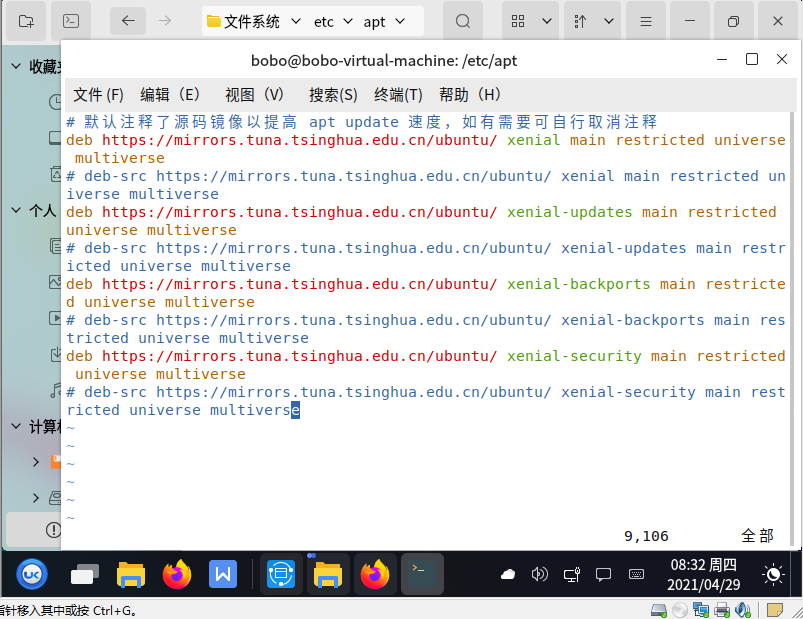Open the 搜索(S) terminal menu
The height and width of the screenshot is (619, 803).
coord(333,95)
